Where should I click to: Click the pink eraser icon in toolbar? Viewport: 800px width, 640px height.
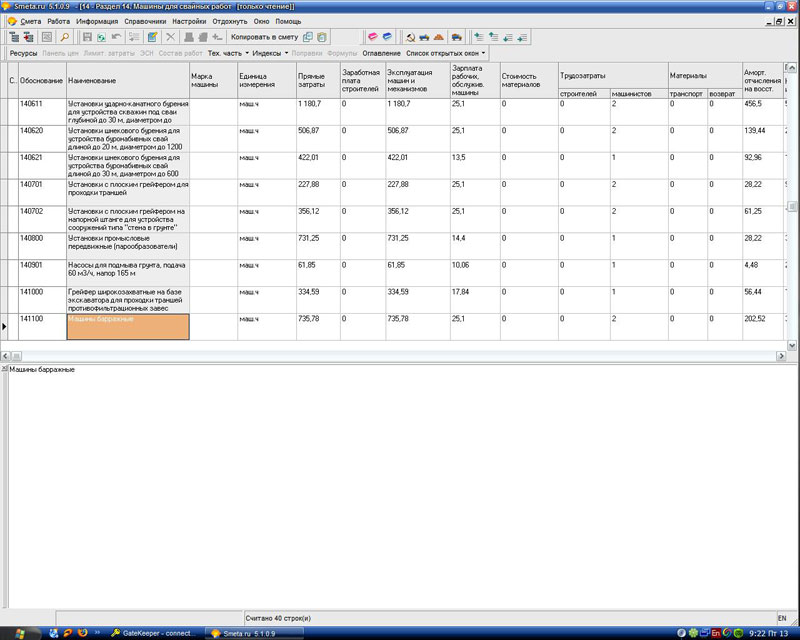372,37
